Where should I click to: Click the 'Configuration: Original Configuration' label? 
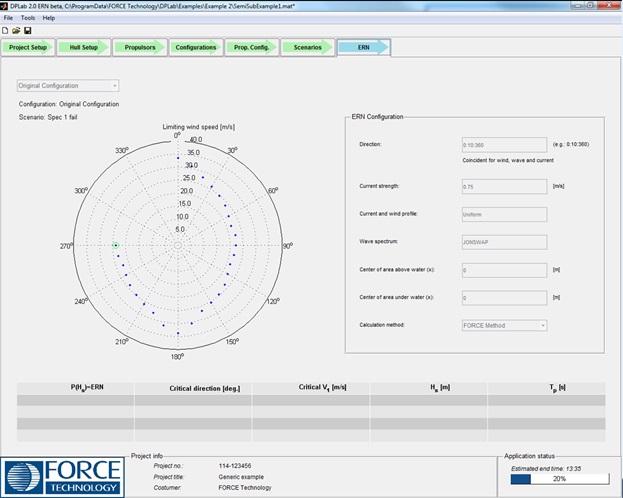(x=69, y=104)
